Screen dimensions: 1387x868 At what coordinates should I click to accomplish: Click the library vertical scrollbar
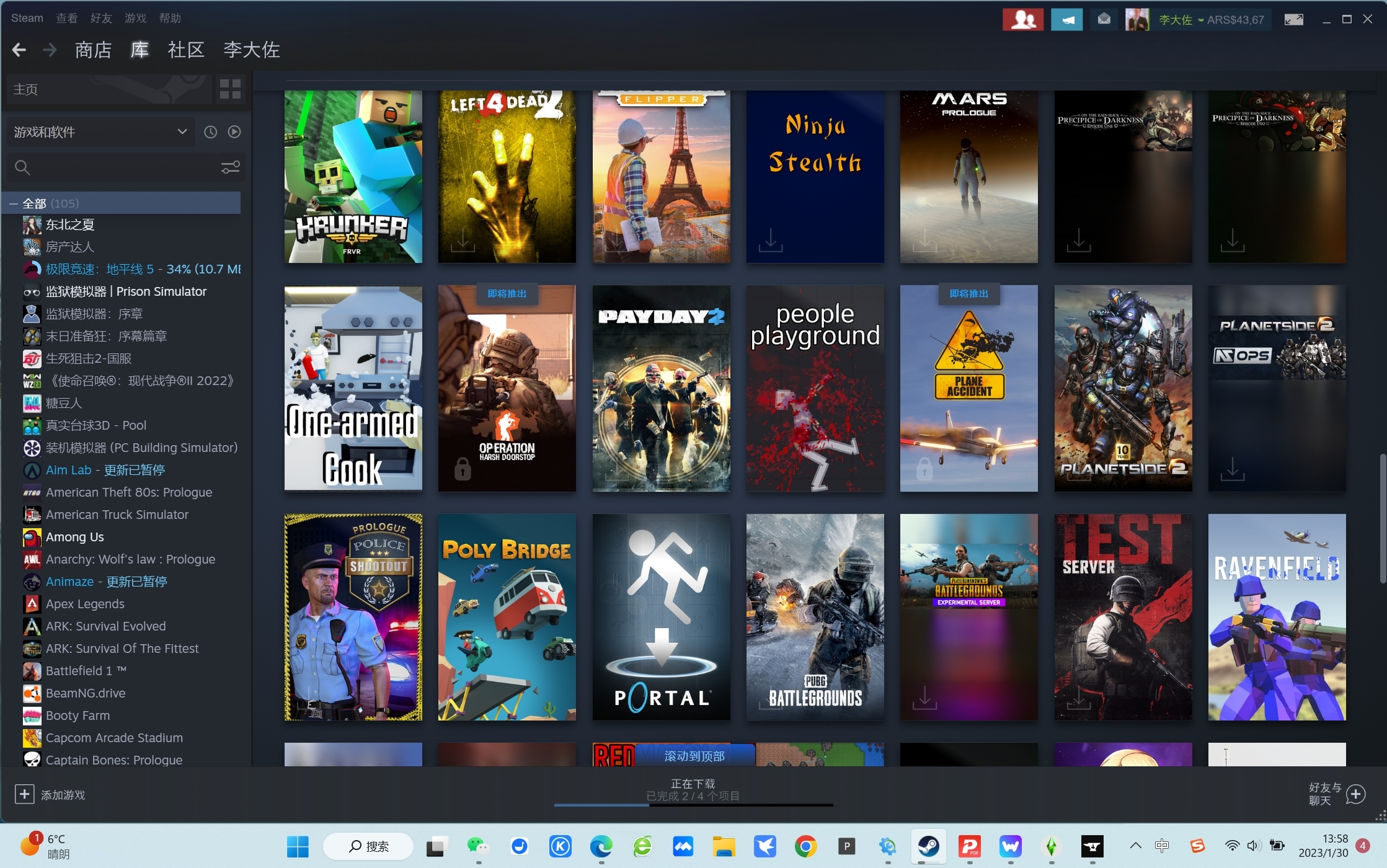point(1382,518)
